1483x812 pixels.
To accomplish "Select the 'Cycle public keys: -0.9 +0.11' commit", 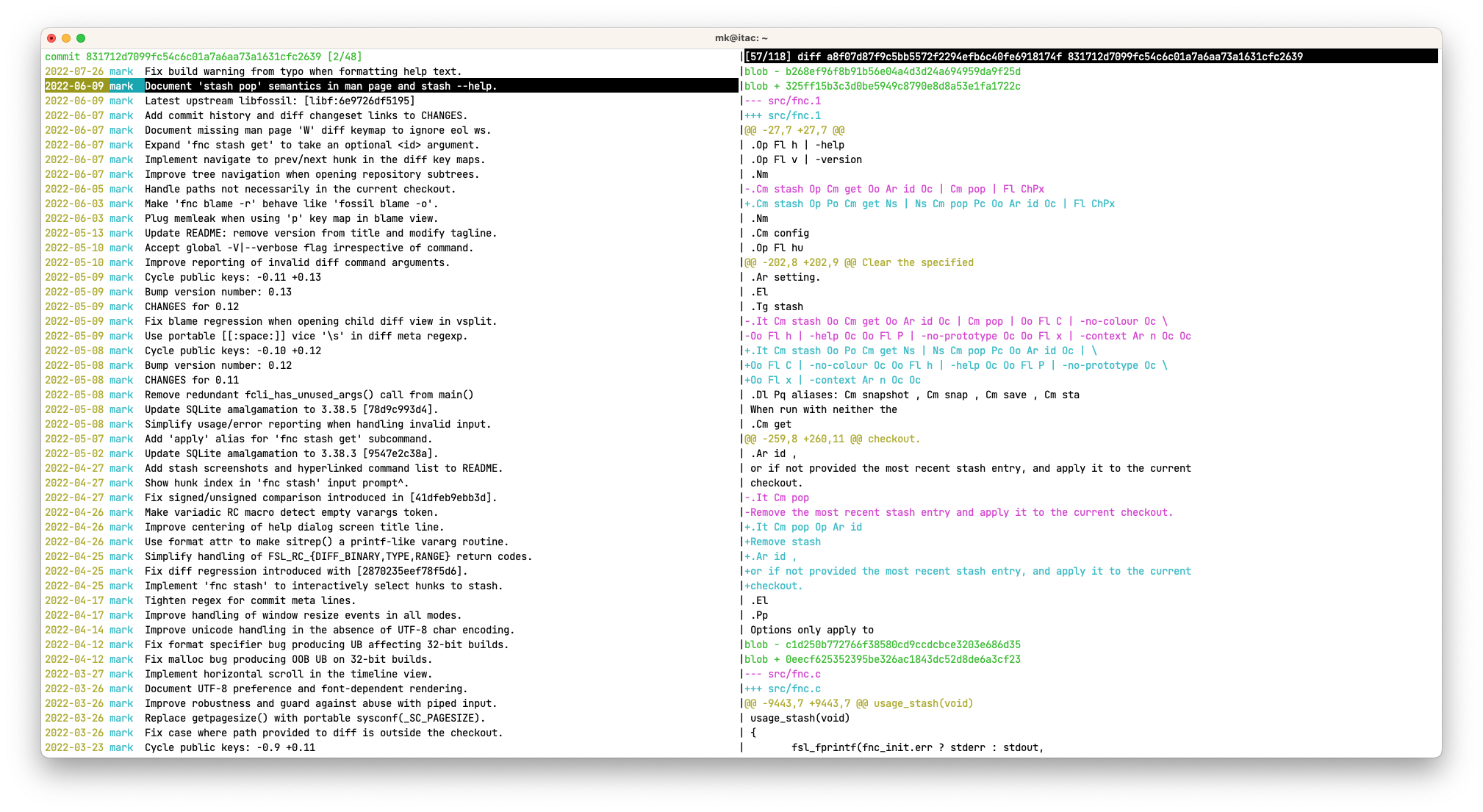I will tap(229, 747).
